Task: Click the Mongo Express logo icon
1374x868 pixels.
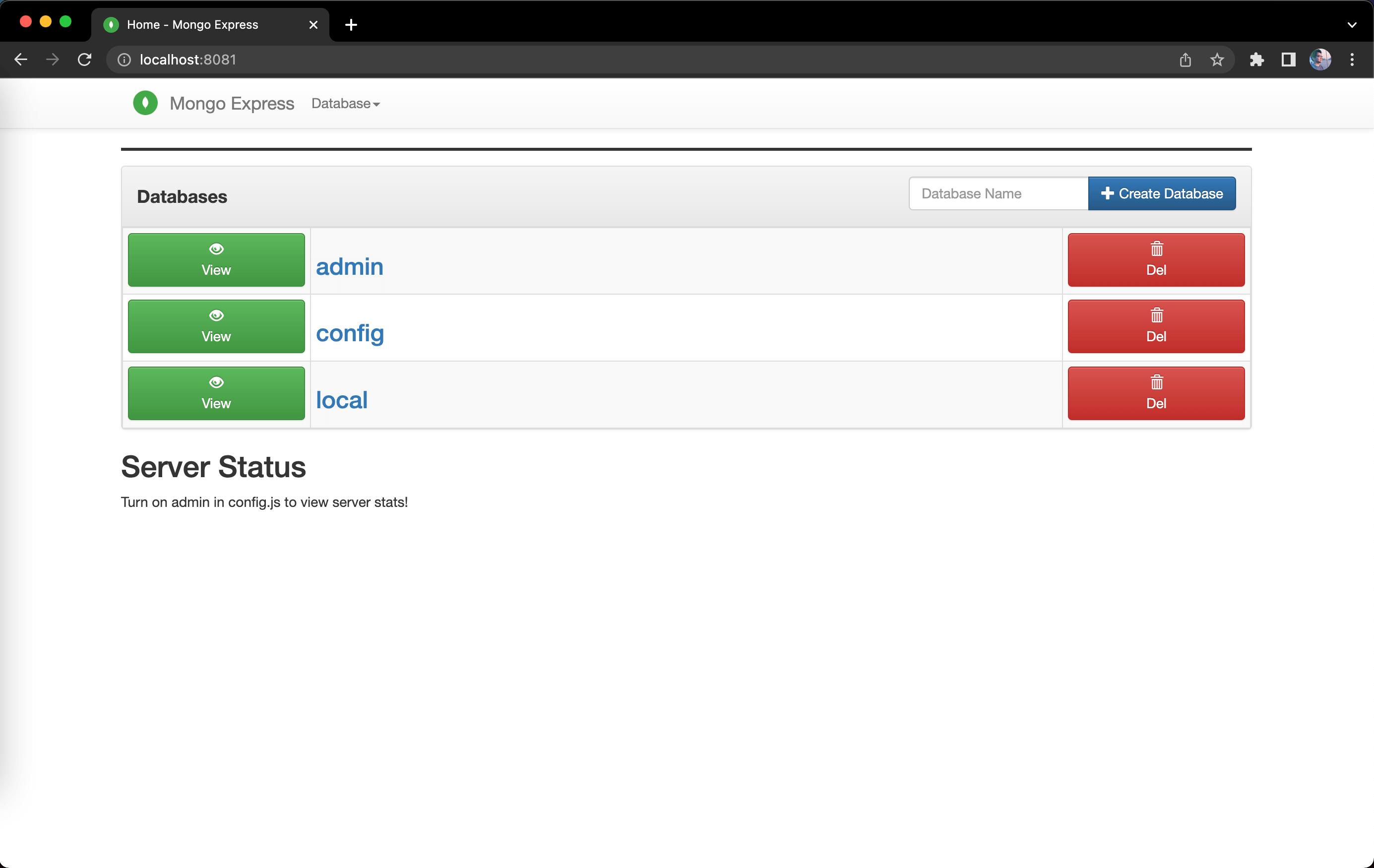Action: 145,103
